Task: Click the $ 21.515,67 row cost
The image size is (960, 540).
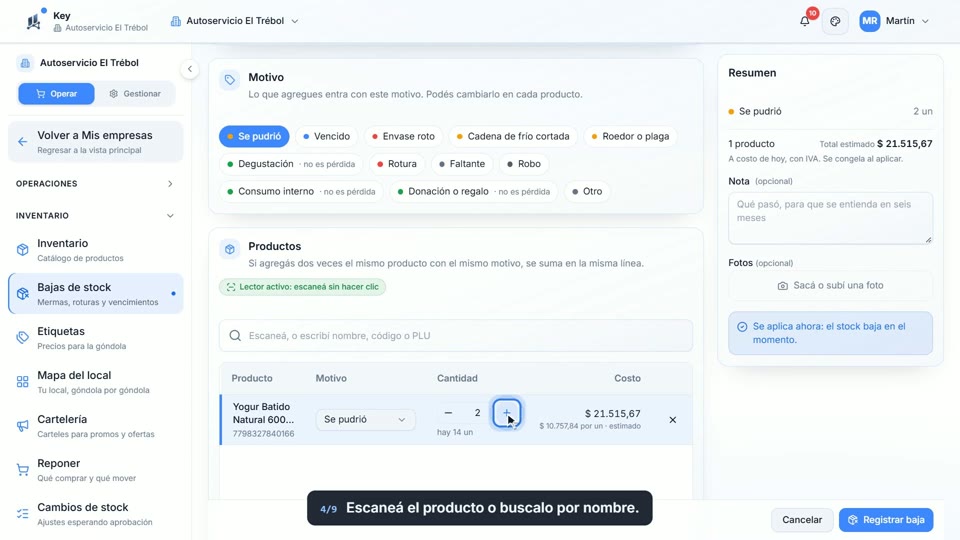Action: (x=612, y=413)
